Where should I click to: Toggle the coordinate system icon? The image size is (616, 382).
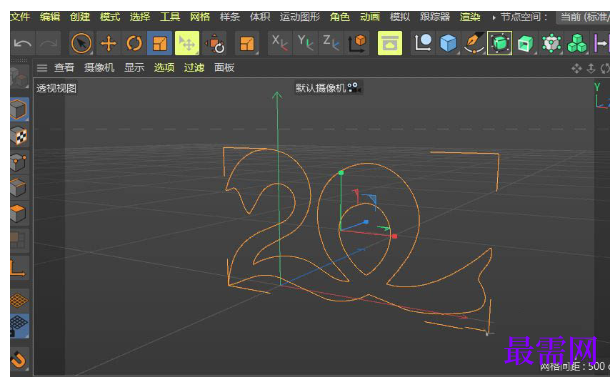tap(357, 43)
